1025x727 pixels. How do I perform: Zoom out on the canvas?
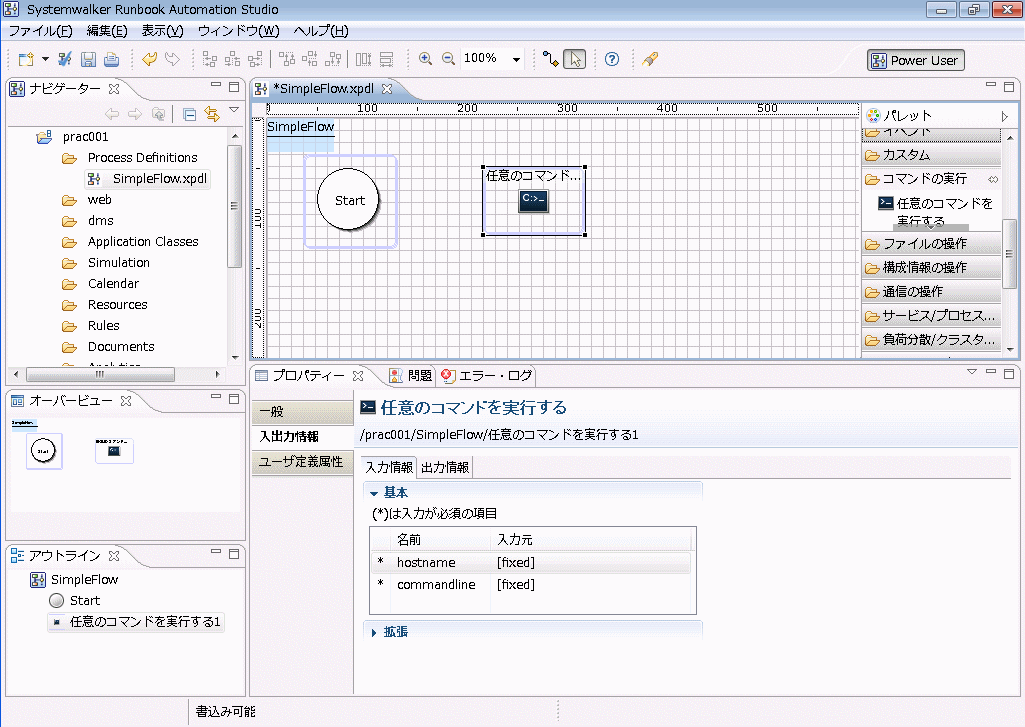coord(448,59)
